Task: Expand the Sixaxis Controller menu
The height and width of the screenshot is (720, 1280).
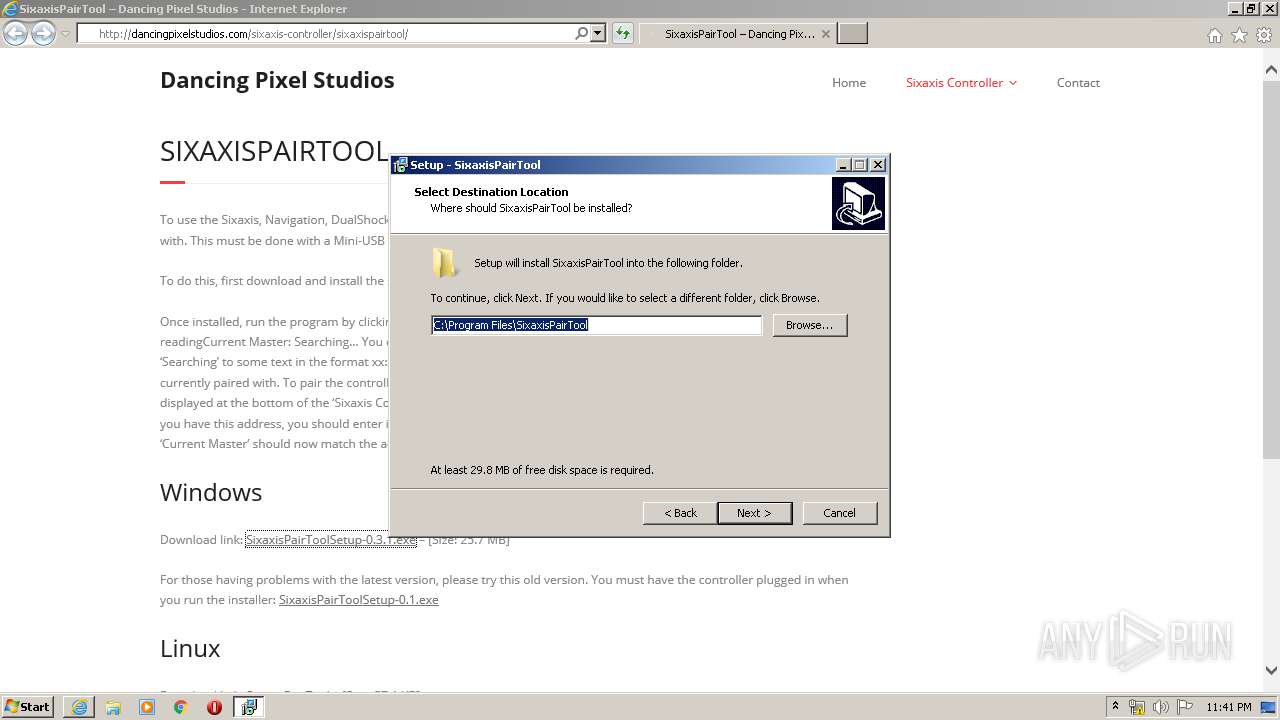Action: coord(961,83)
